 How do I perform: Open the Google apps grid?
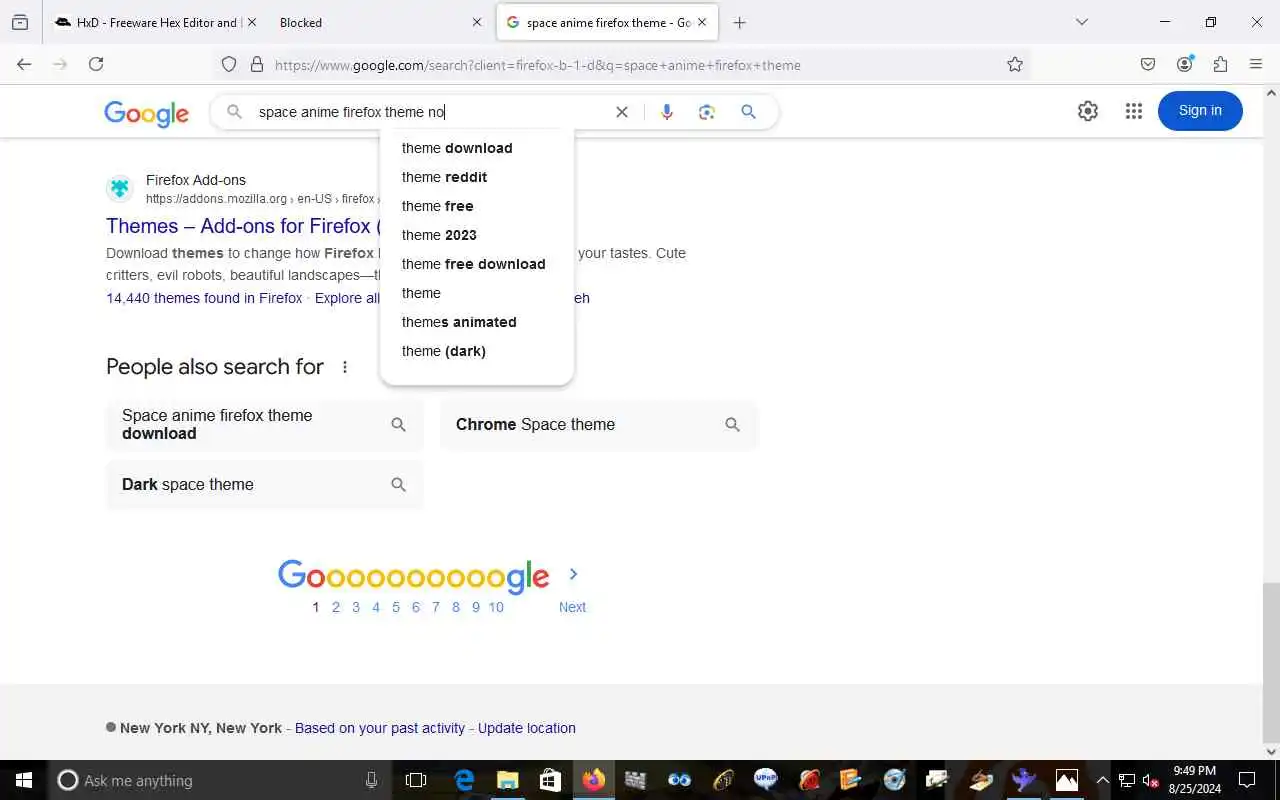[x=1133, y=111]
